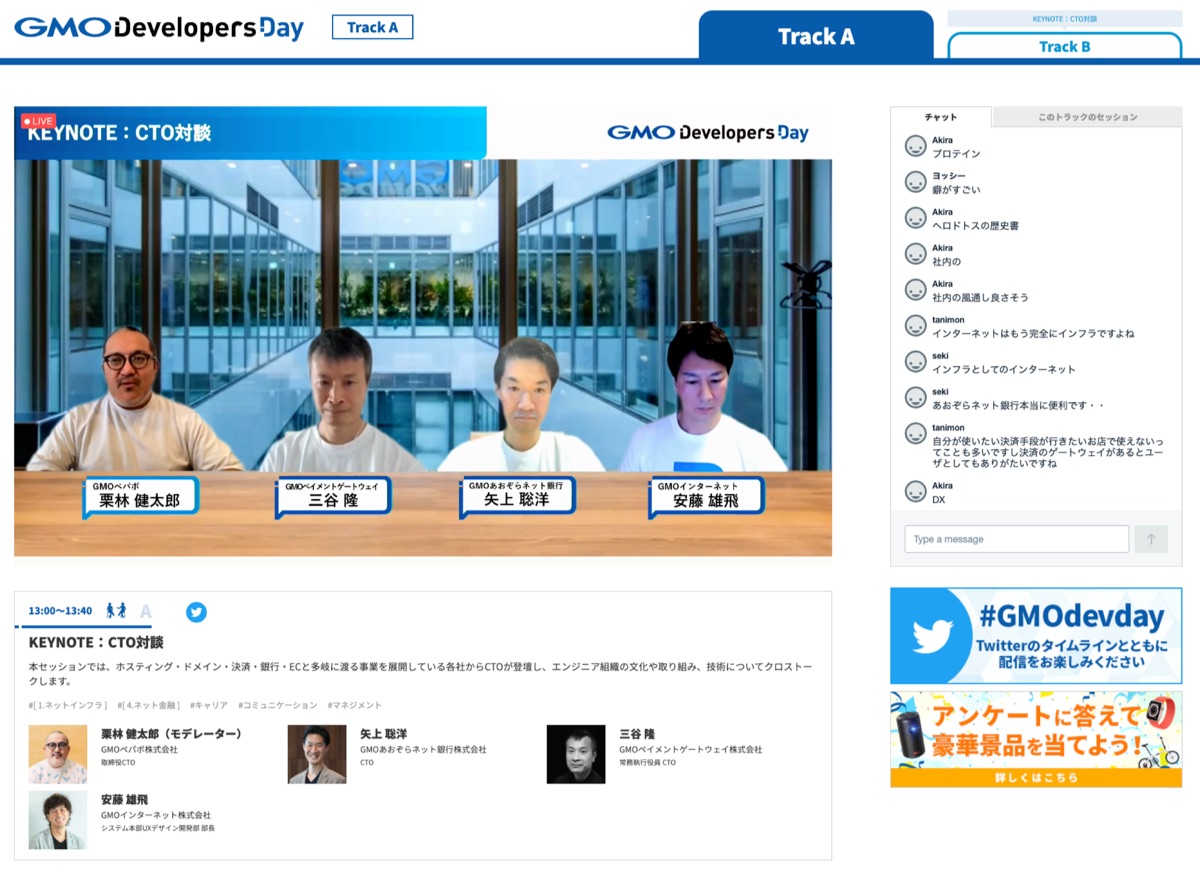Click the #キャリア hashtag
The width and height of the screenshot is (1200, 873).
tap(208, 705)
